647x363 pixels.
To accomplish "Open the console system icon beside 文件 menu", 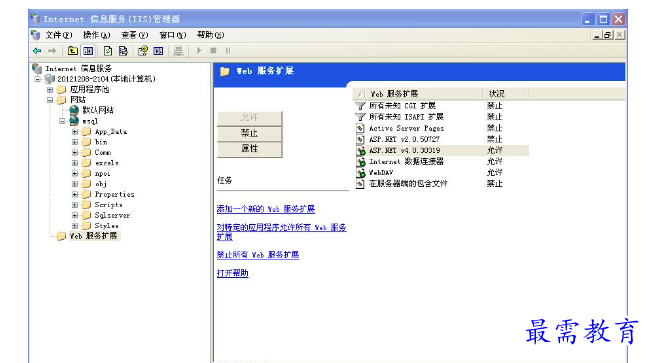I will tap(36, 35).
